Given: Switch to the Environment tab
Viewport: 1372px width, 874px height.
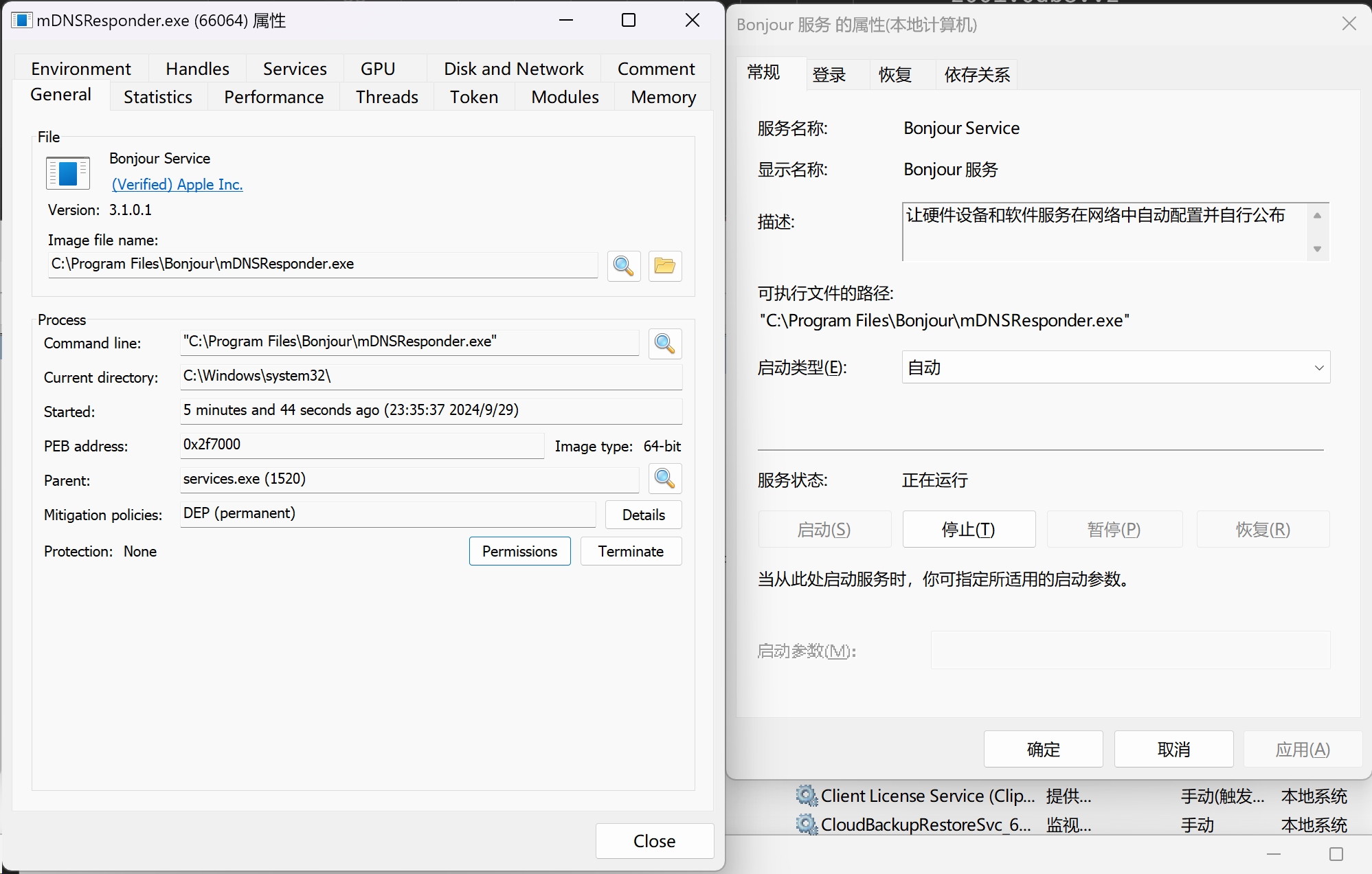Looking at the screenshot, I should pyautogui.click(x=81, y=69).
